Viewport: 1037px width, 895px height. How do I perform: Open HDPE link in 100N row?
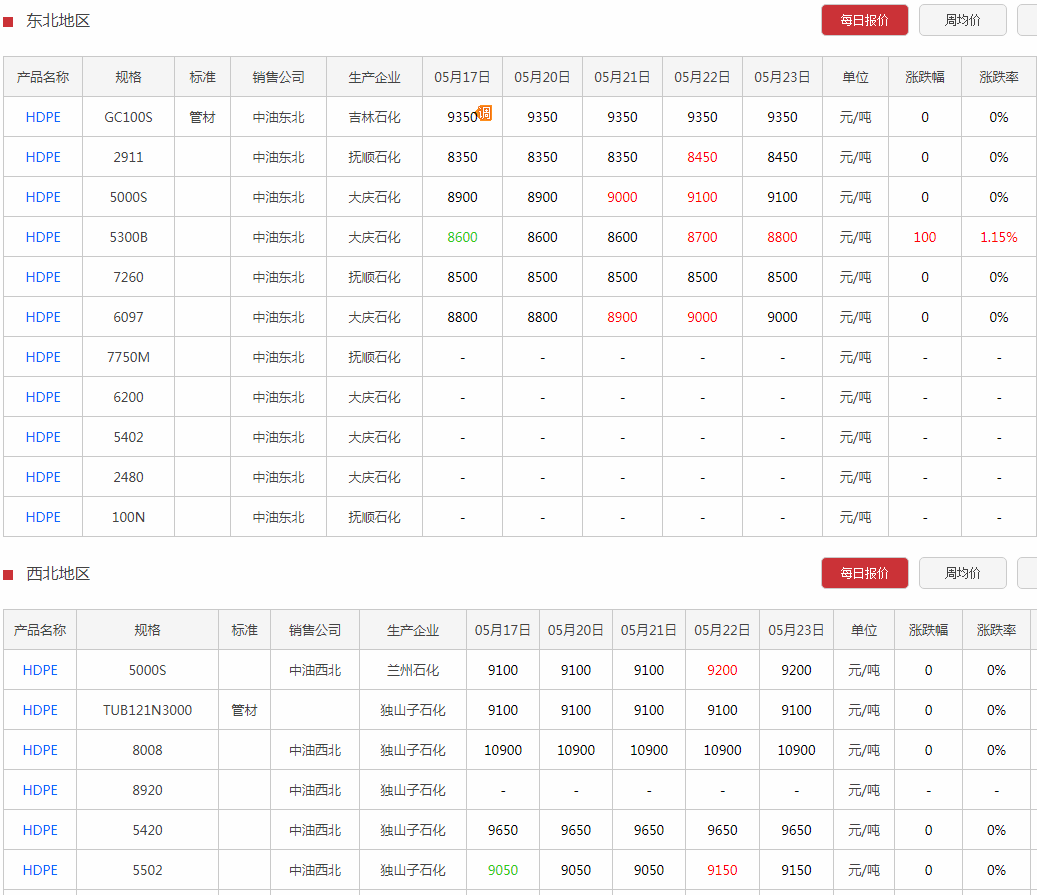click(43, 517)
